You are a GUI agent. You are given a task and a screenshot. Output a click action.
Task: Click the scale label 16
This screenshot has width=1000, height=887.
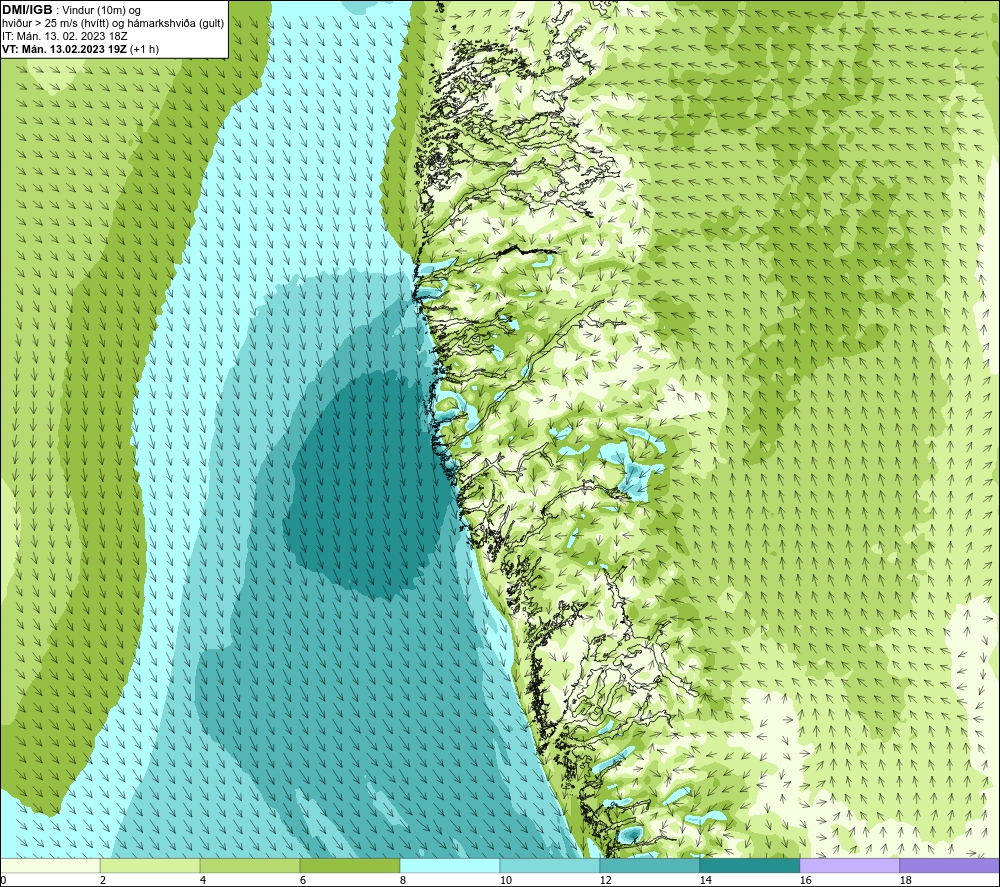(x=806, y=880)
